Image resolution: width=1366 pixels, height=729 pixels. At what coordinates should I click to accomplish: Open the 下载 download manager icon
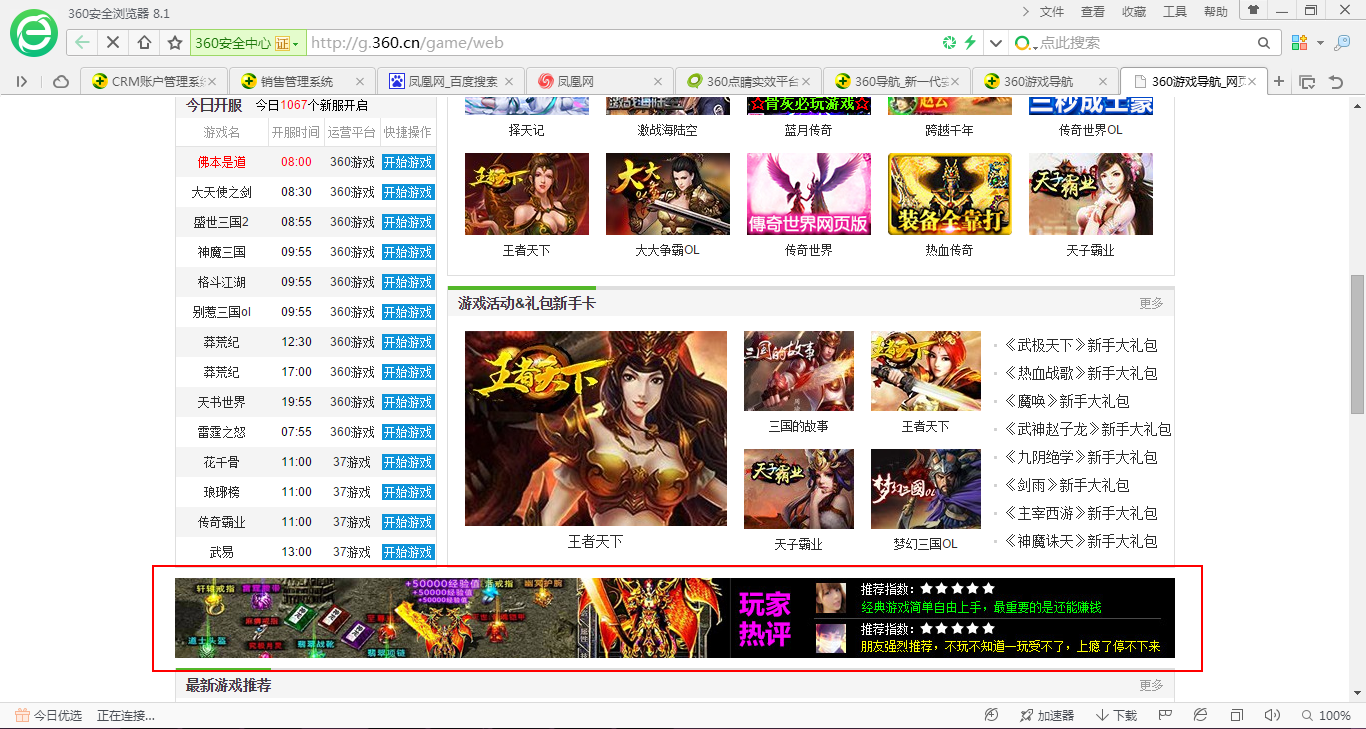[1119, 715]
